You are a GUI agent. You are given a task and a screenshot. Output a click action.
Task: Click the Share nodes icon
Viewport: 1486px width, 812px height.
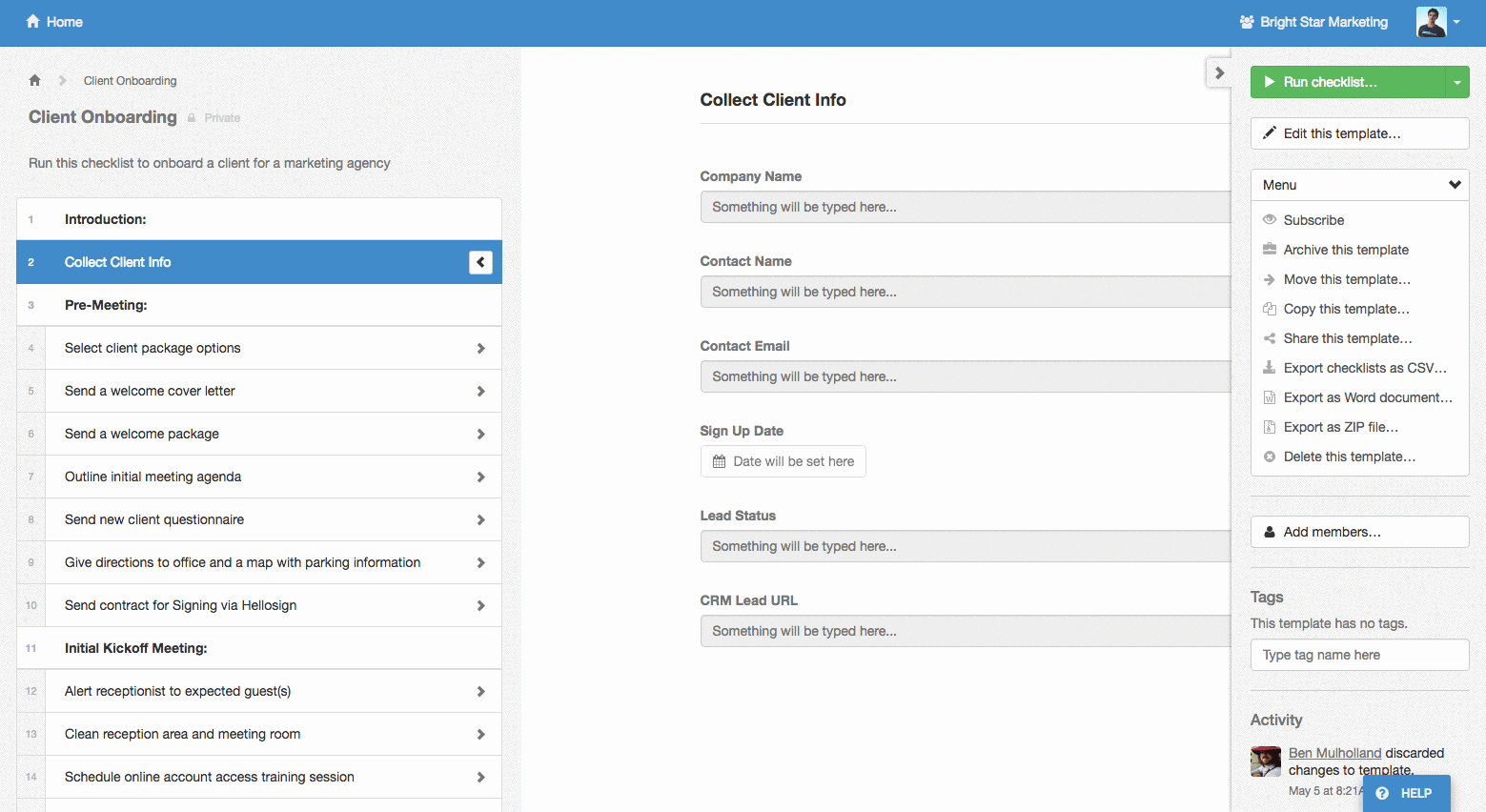point(1270,338)
